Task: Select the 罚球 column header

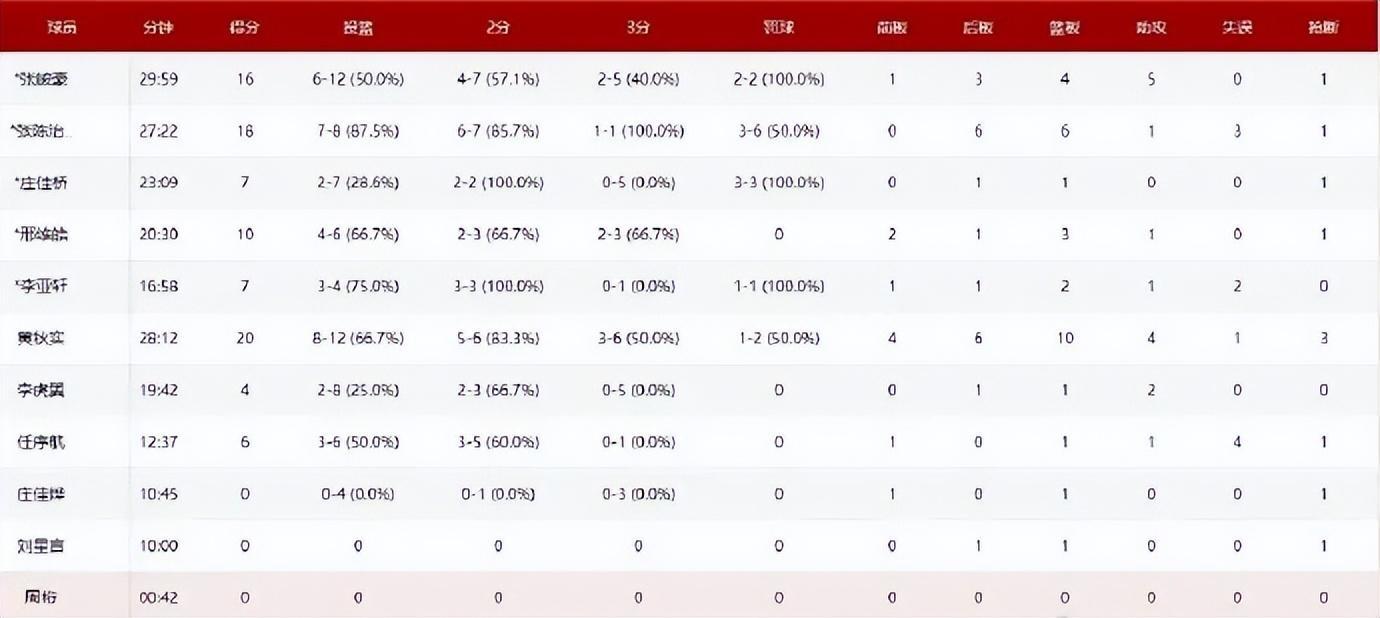Action: (778, 28)
